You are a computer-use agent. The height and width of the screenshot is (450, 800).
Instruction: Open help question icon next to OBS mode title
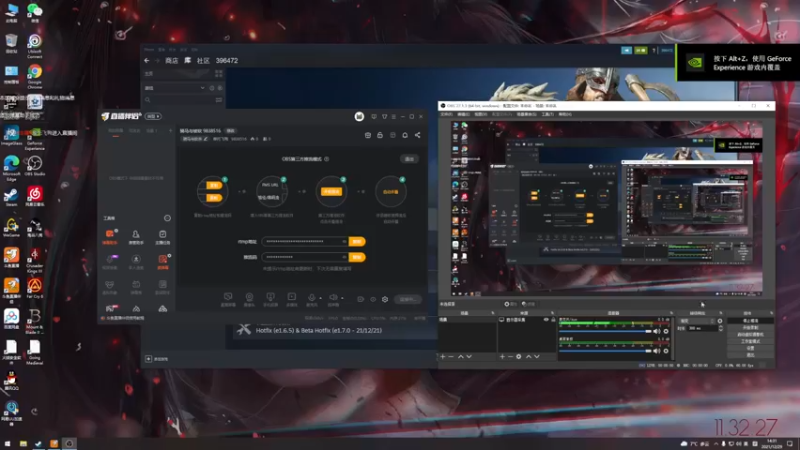pyautogui.click(x=327, y=159)
